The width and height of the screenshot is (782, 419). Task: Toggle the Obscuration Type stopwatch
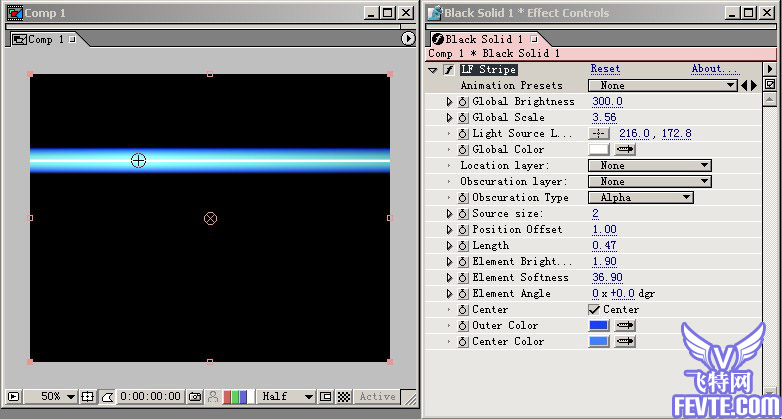point(463,198)
